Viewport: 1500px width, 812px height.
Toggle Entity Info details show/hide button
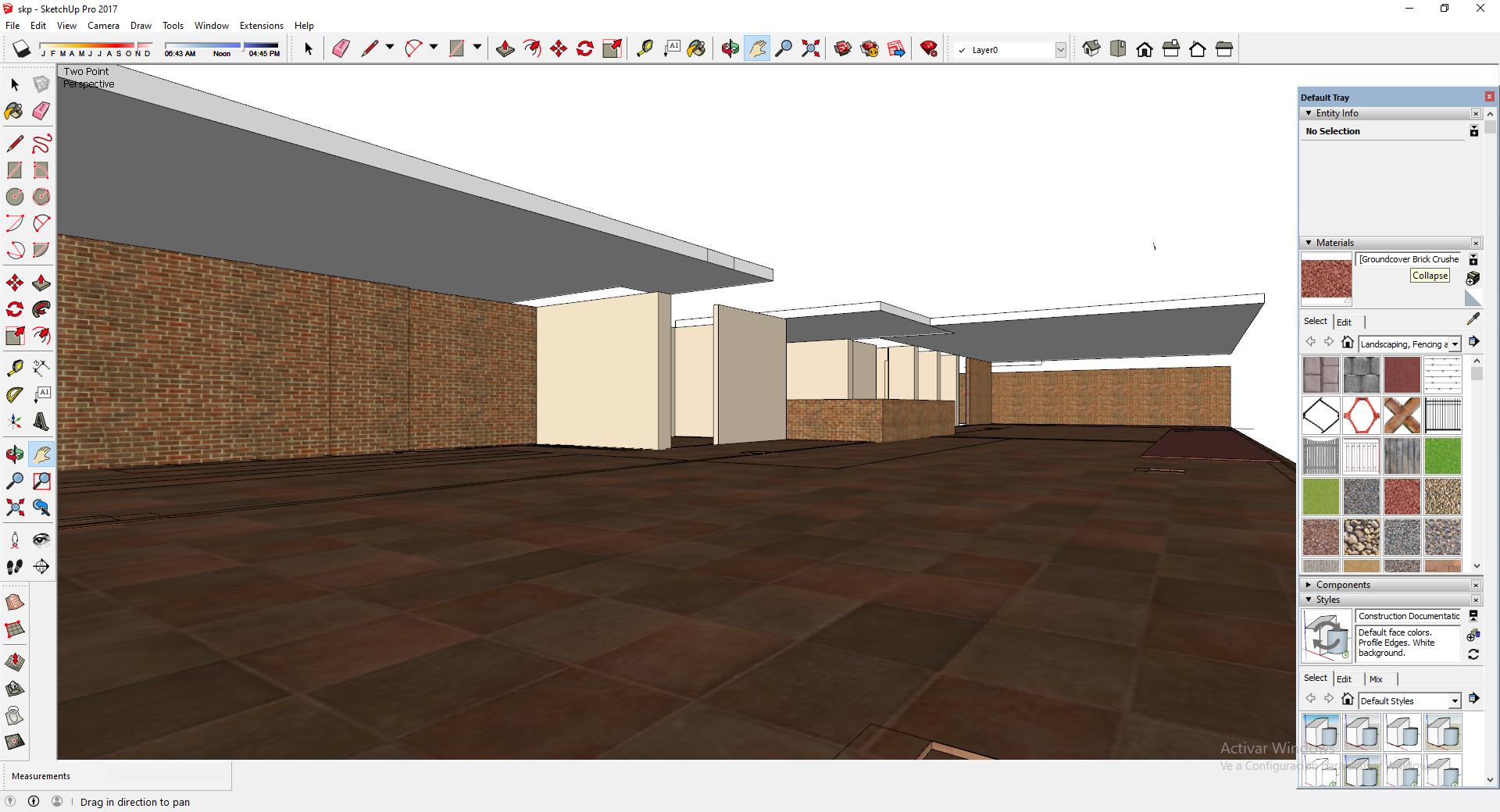pyautogui.click(x=1473, y=131)
